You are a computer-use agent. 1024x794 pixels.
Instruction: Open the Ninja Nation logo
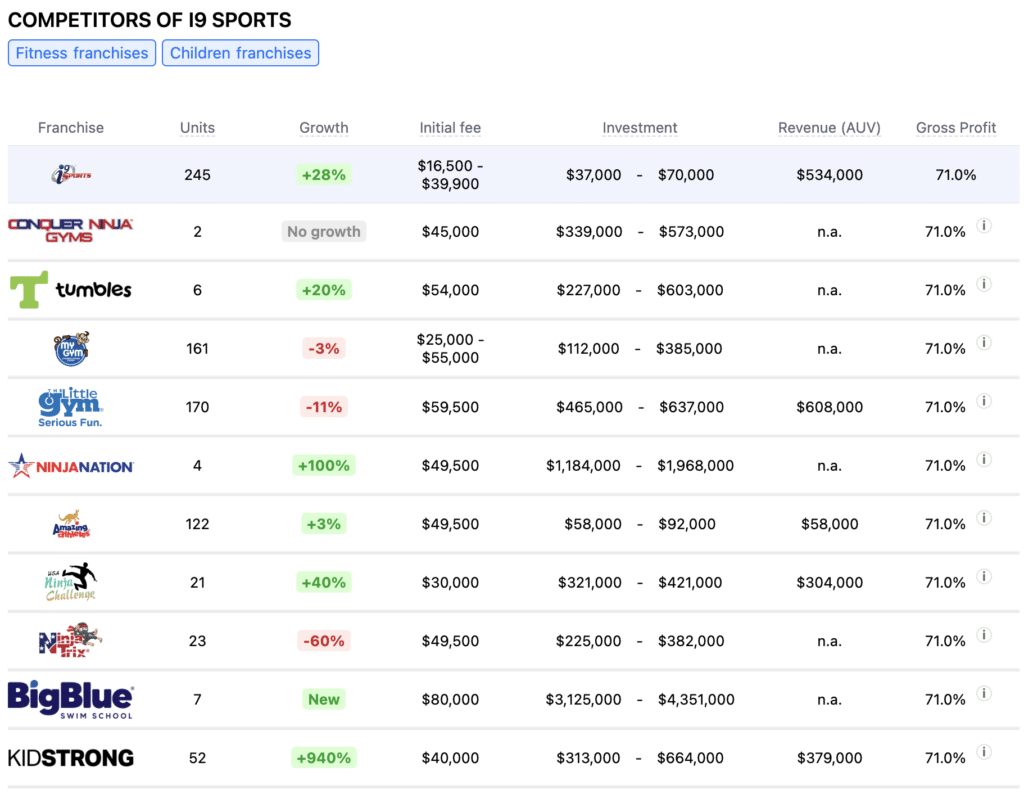[71, 466]
